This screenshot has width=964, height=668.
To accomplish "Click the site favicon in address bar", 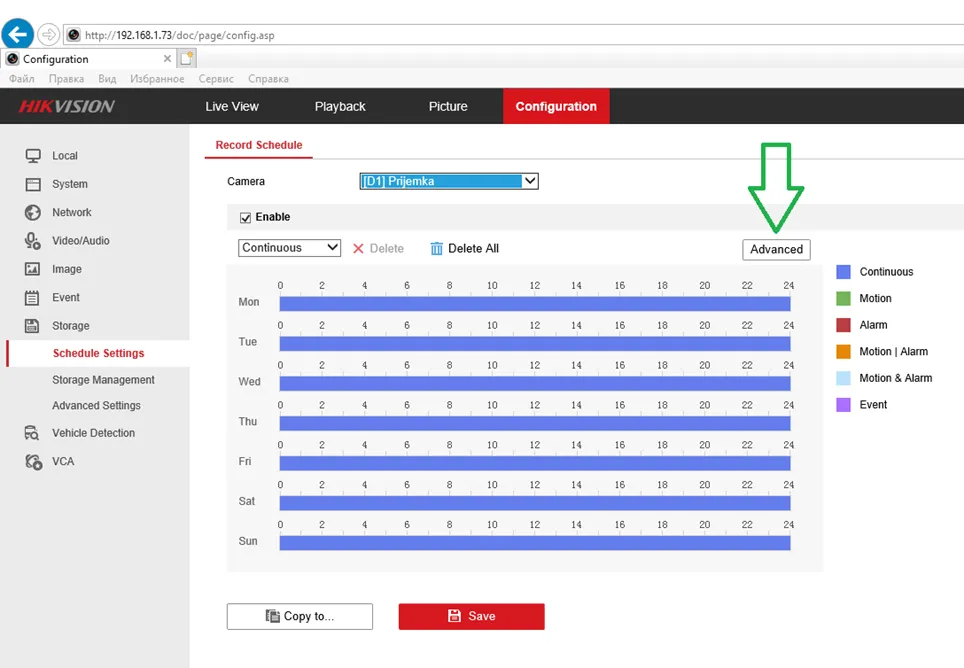I will coord(73,34).
